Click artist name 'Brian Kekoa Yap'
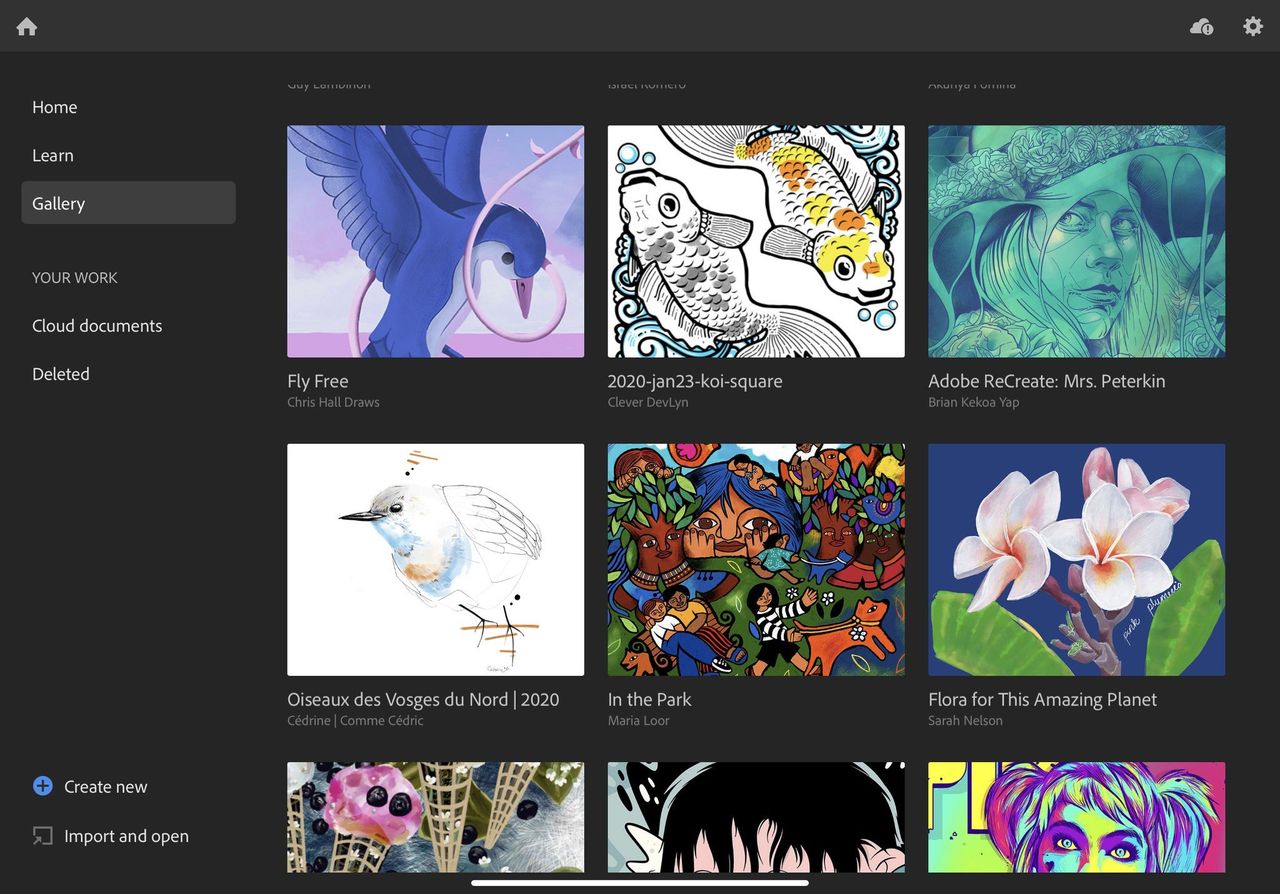Viewport: 1280px width, 894px height. coord(974,402)
